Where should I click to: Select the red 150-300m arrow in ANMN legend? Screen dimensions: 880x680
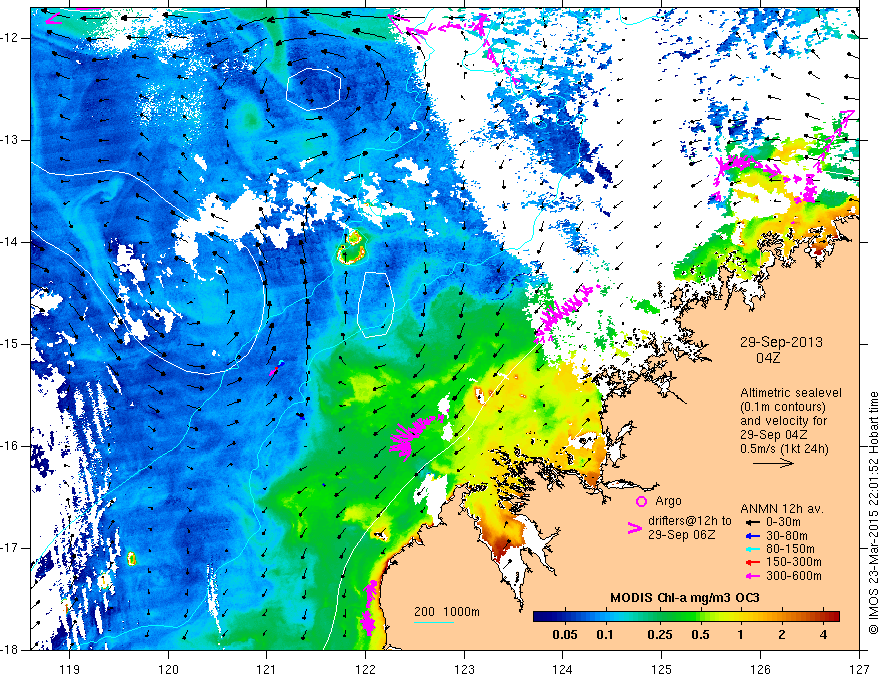tap(752, 562)
